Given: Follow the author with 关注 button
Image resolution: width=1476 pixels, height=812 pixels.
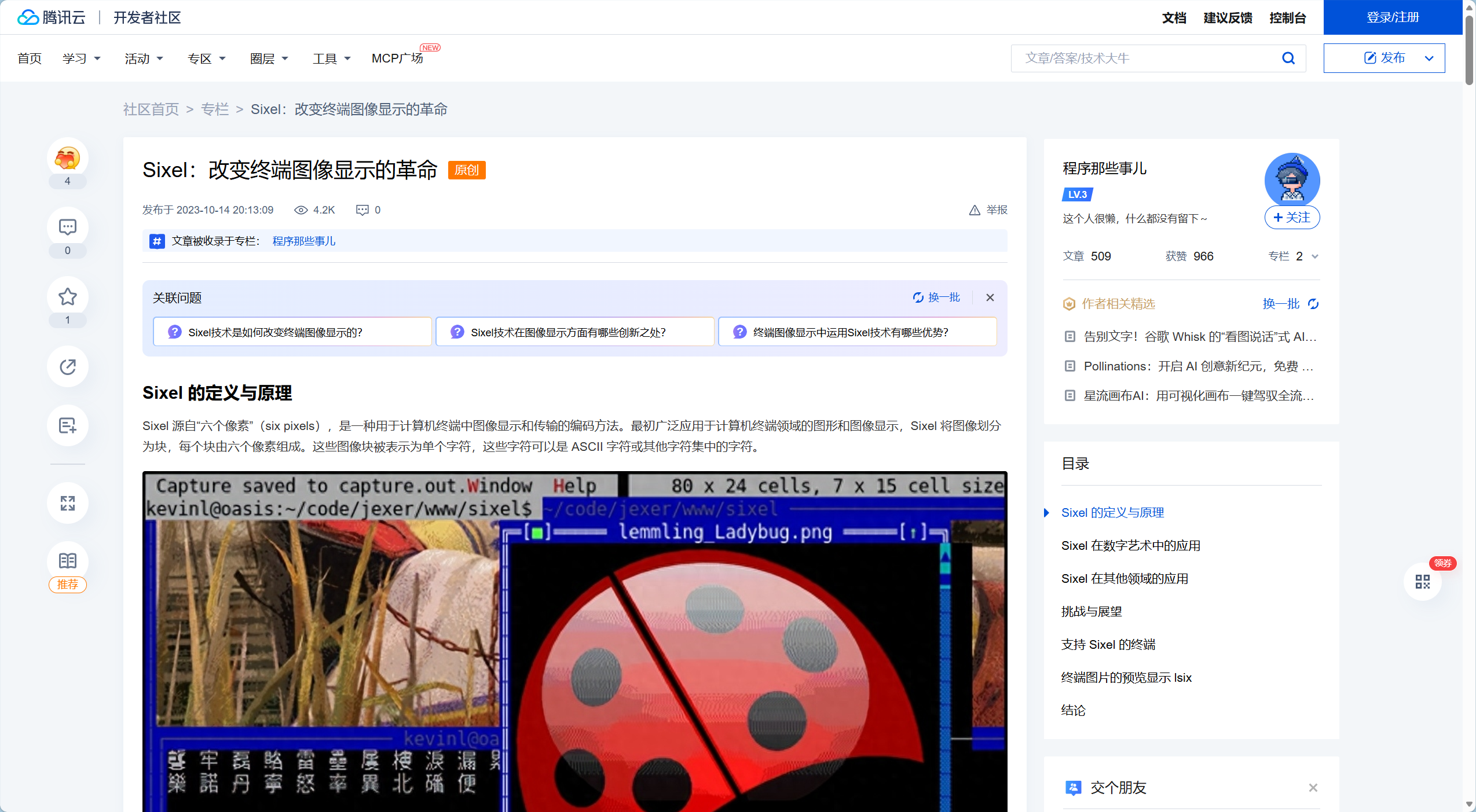Looking at the screenshot, I should [x=1292, y=218].
